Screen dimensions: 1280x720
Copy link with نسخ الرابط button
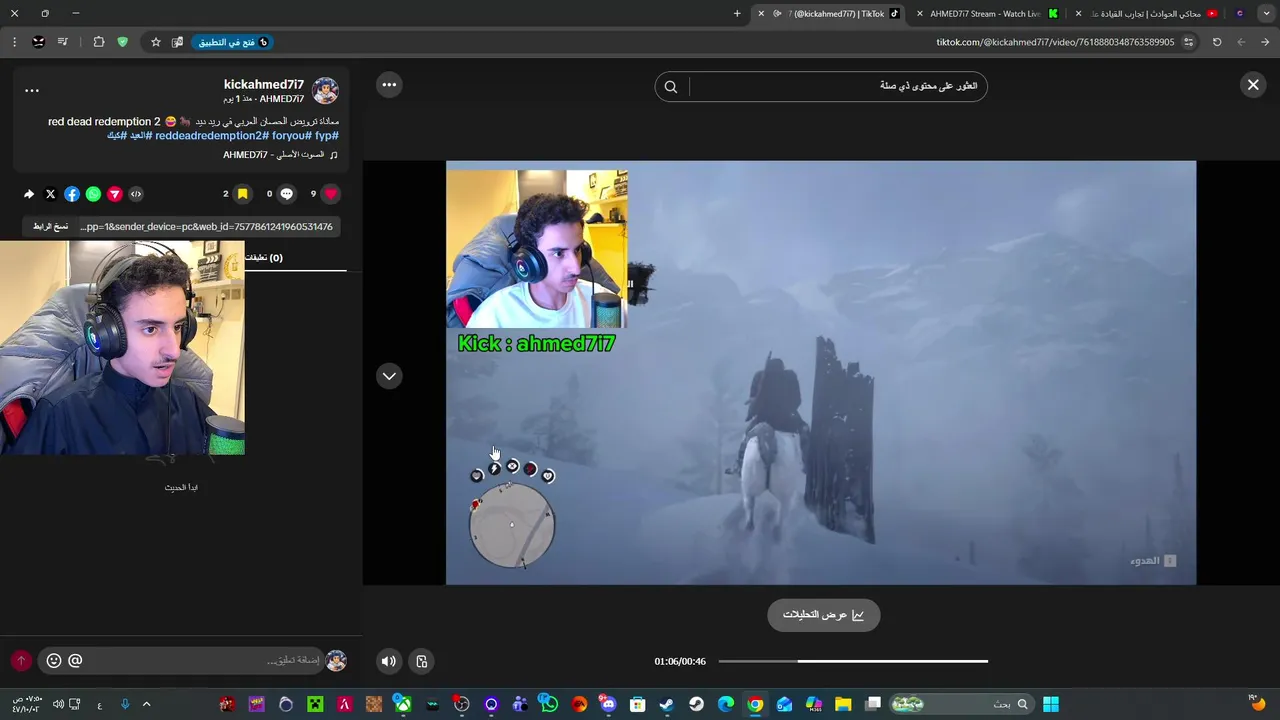click(x=51, y=227)
